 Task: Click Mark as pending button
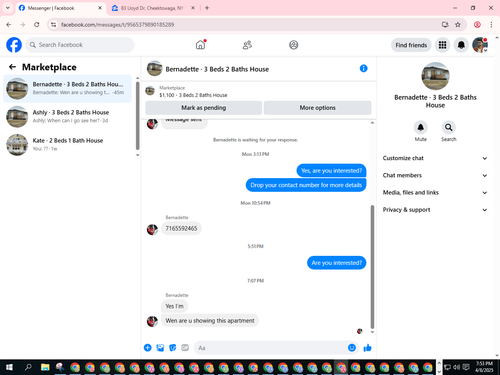204,108
